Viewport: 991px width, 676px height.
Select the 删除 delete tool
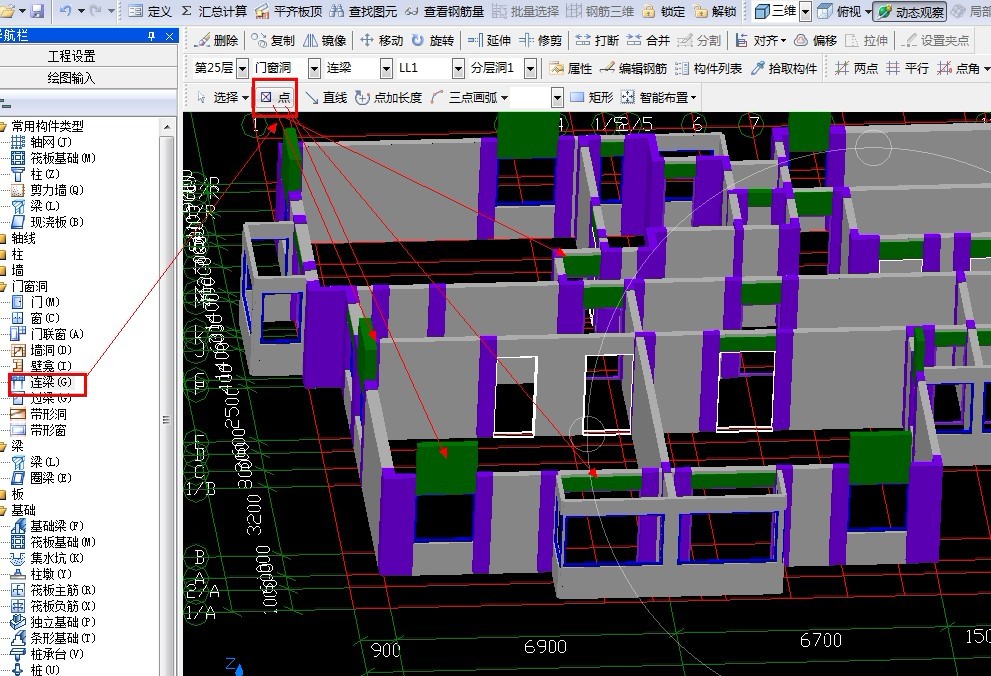(x=217, y=40)
